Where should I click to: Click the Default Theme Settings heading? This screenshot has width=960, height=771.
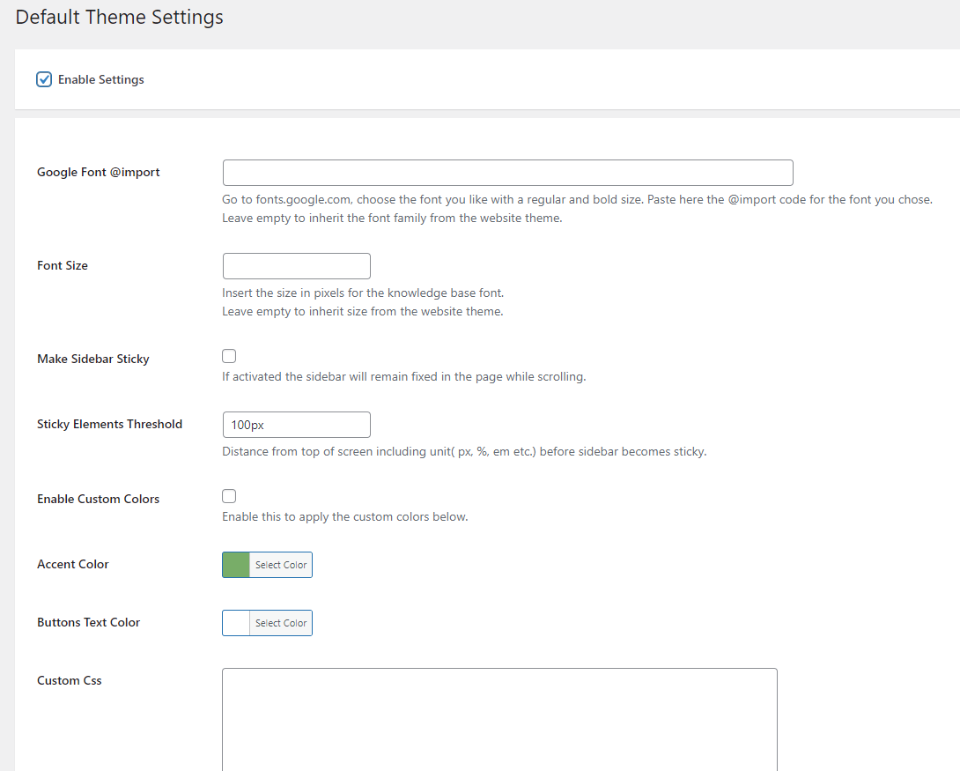[x=119, y=18]
